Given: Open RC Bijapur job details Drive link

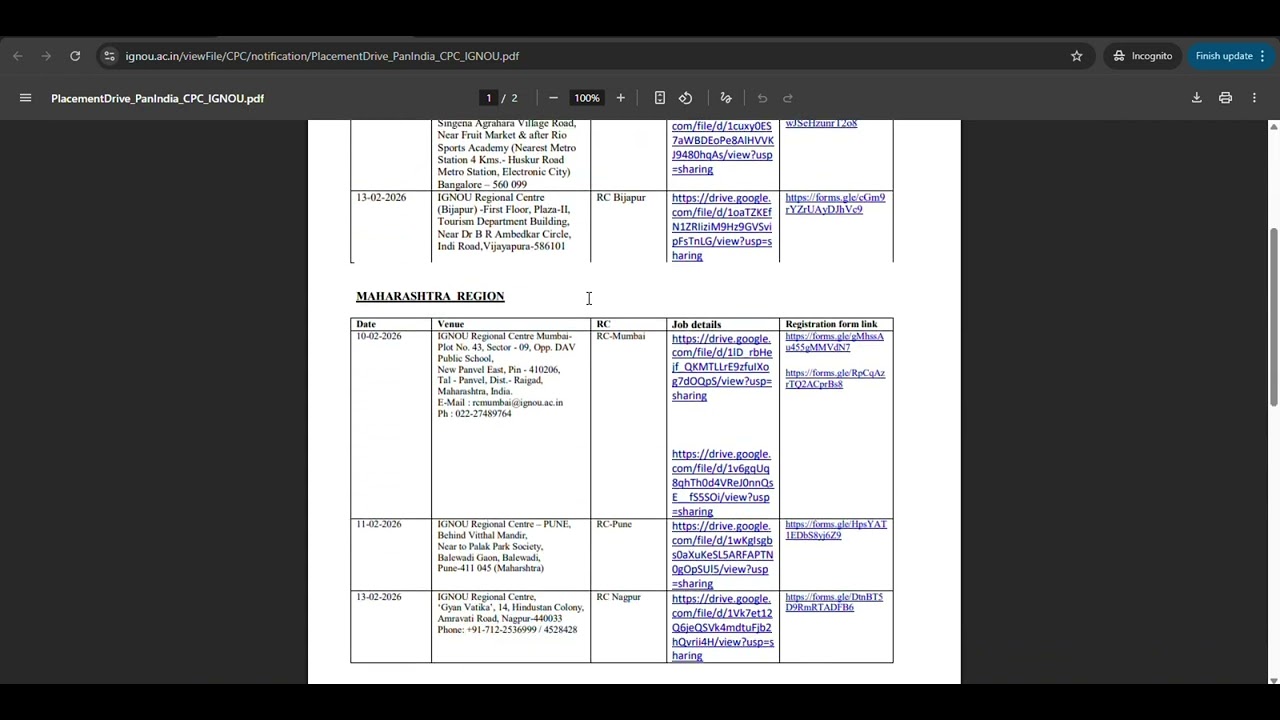Looking at the screenshot, I should click(722, 227).
